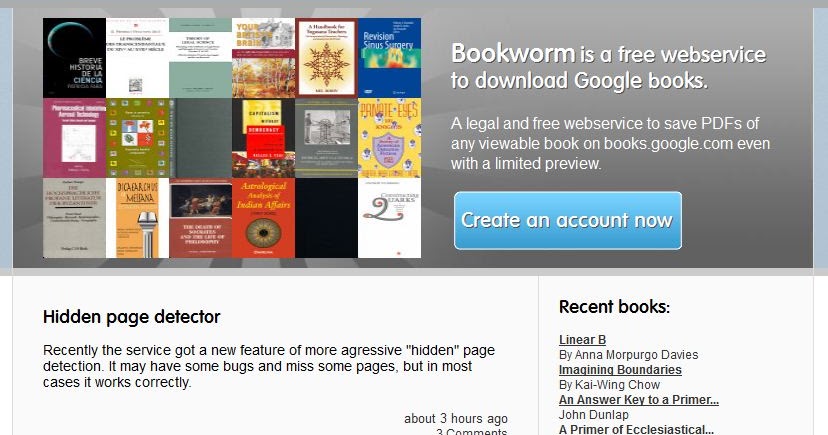The image size is (828, 435).
Task: Open the Linear B book link
Action: 582,340
